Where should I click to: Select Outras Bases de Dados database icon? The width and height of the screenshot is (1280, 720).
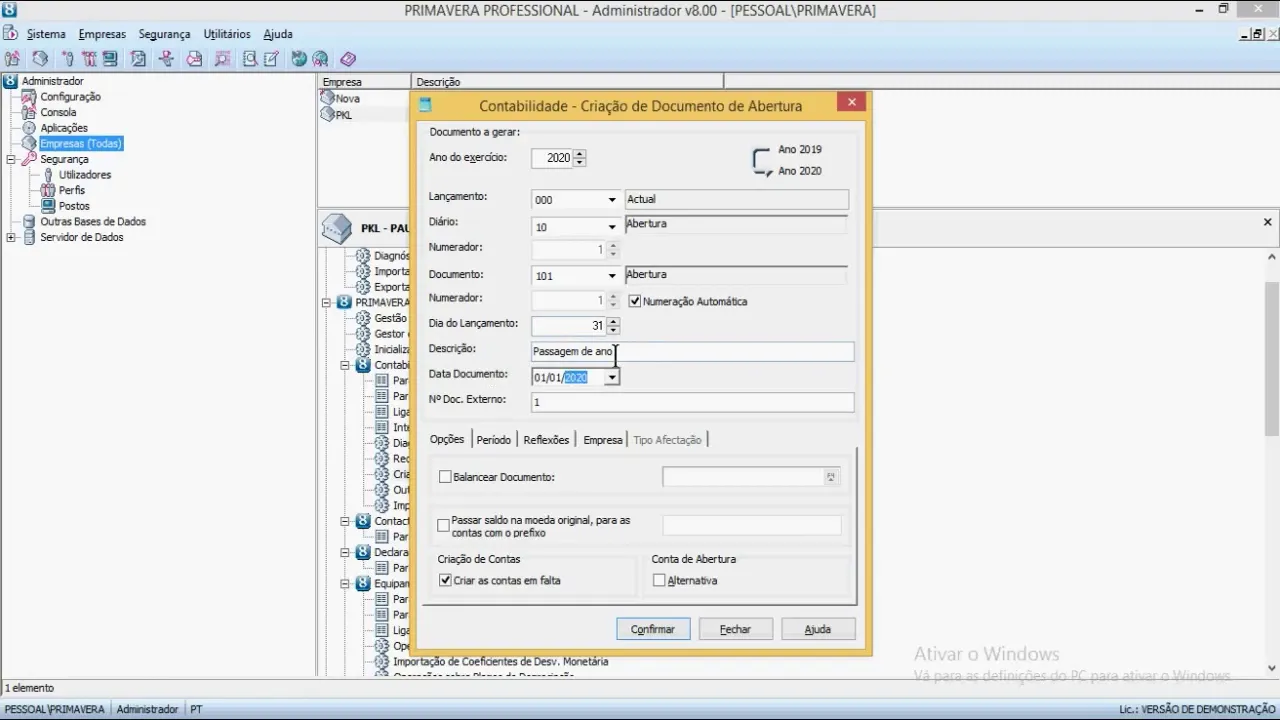pos(29,222)
